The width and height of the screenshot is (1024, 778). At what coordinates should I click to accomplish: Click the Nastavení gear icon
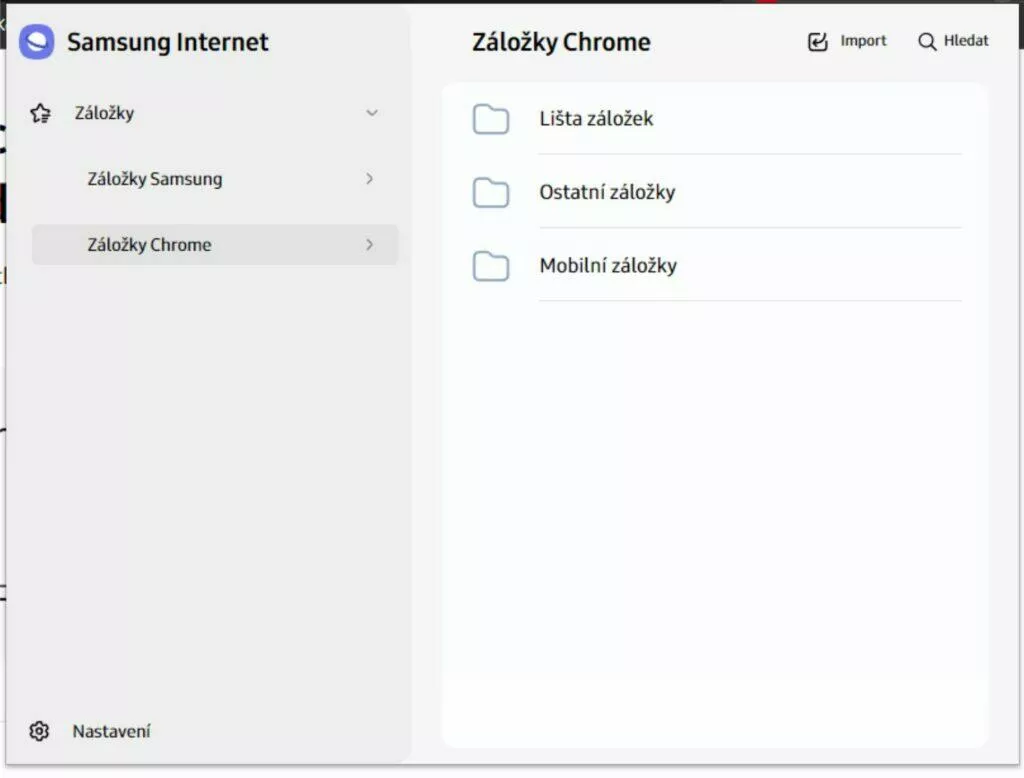click(39, 731)
